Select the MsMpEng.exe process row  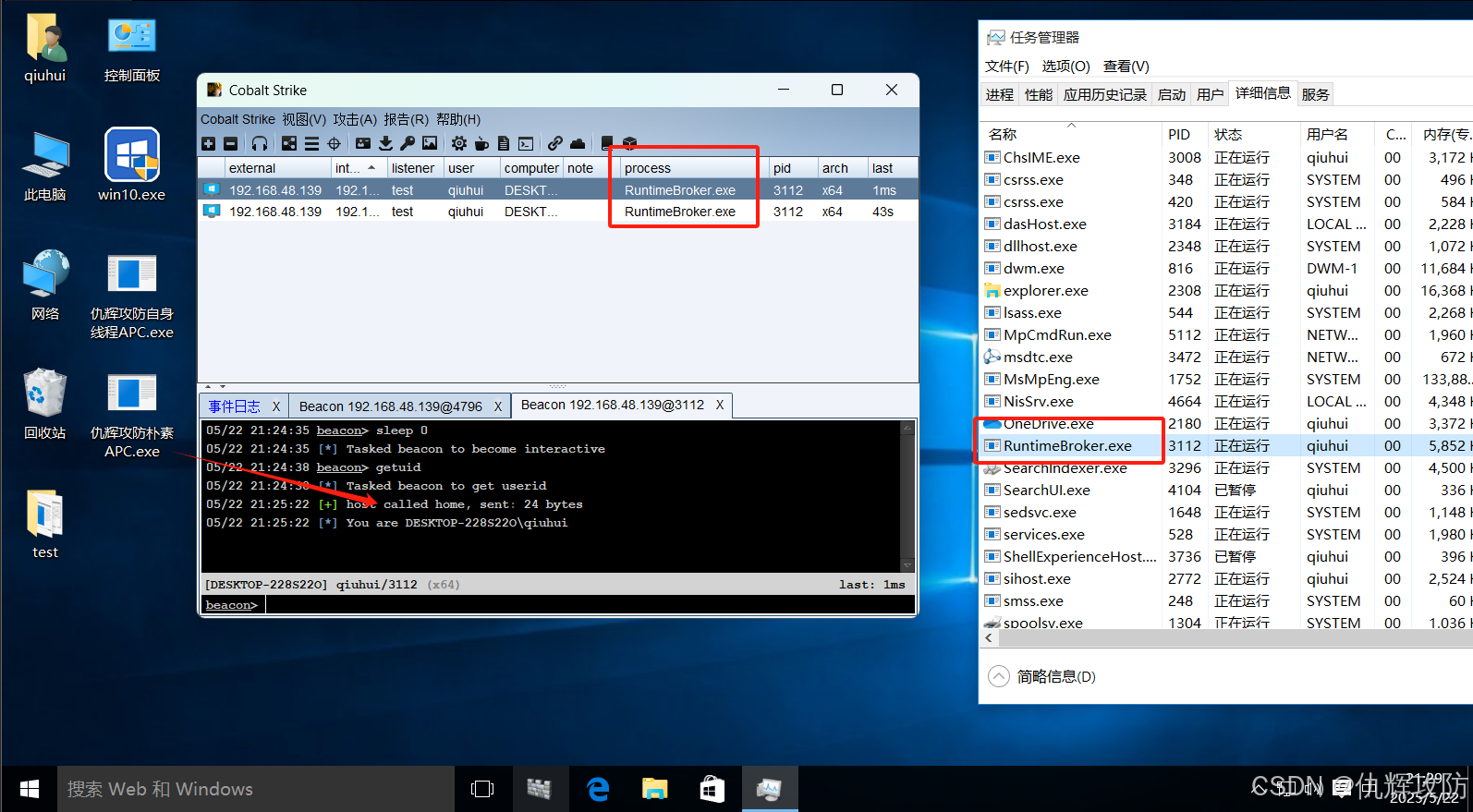1226,379
